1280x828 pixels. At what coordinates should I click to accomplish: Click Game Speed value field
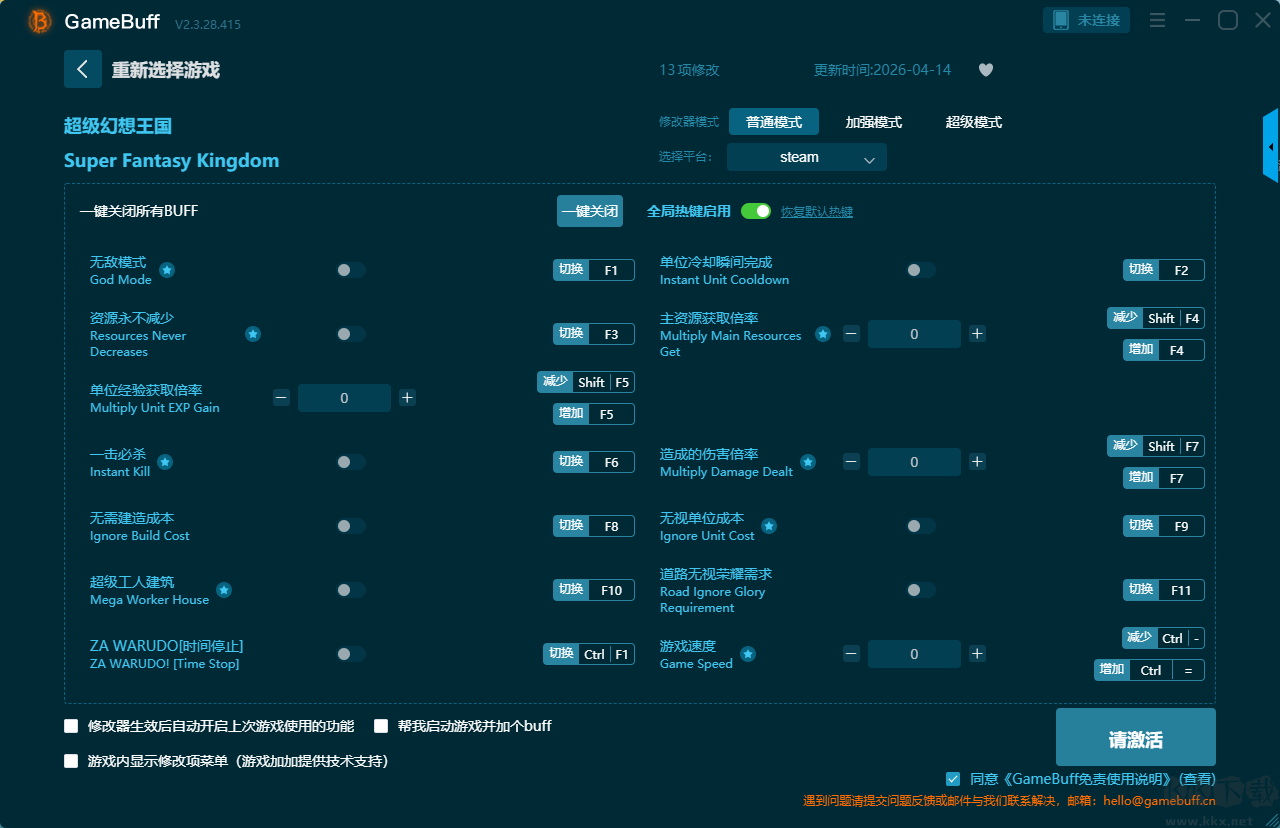[x=914, y=654]
